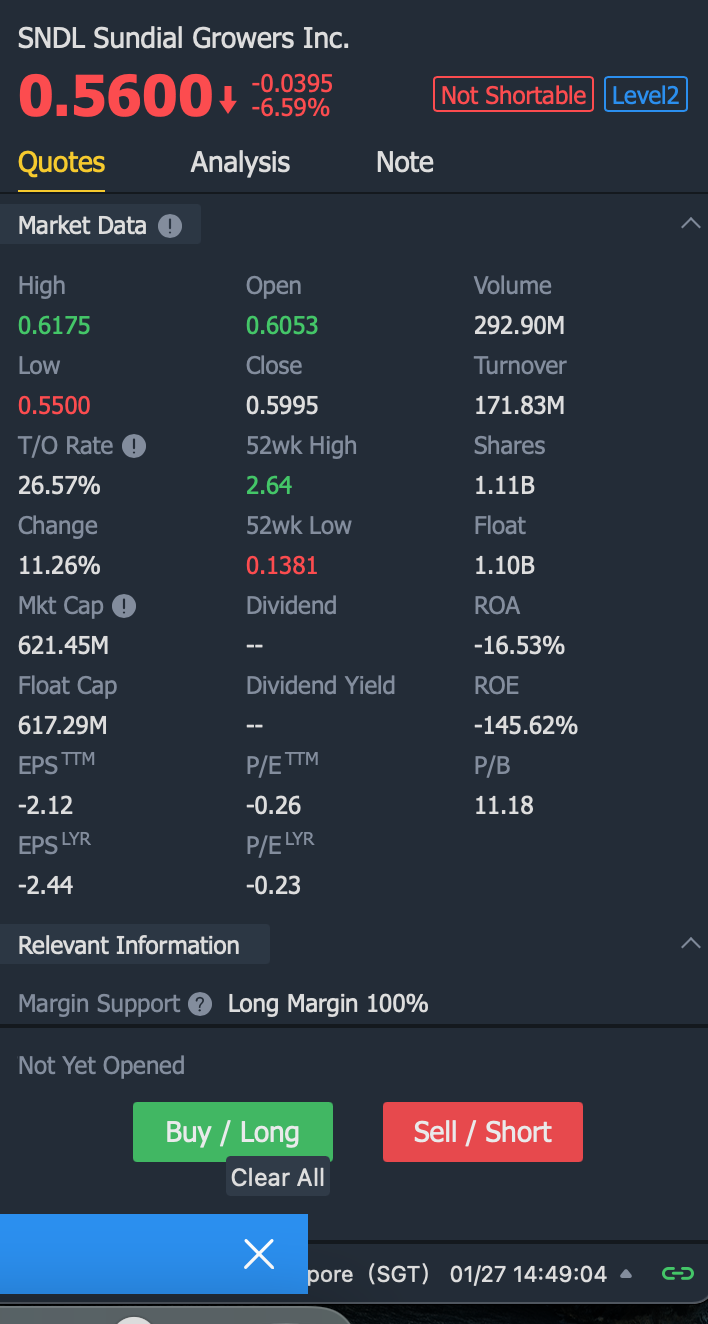Switch to the Note tab
The width and height of the screenshot is (708, 1324).
tap(405, 162)
